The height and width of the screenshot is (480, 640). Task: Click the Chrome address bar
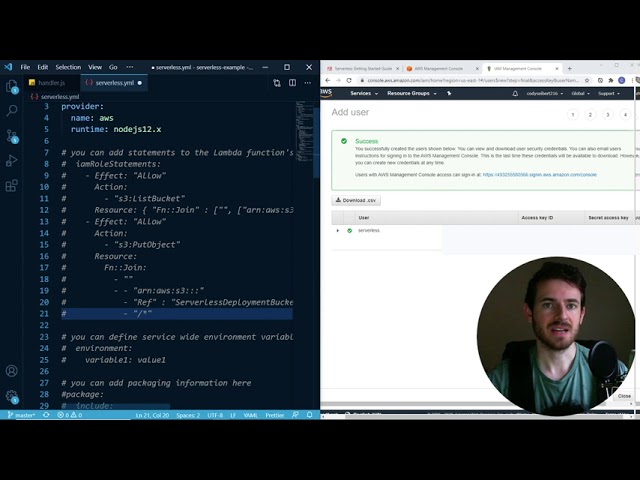point(473,80)
